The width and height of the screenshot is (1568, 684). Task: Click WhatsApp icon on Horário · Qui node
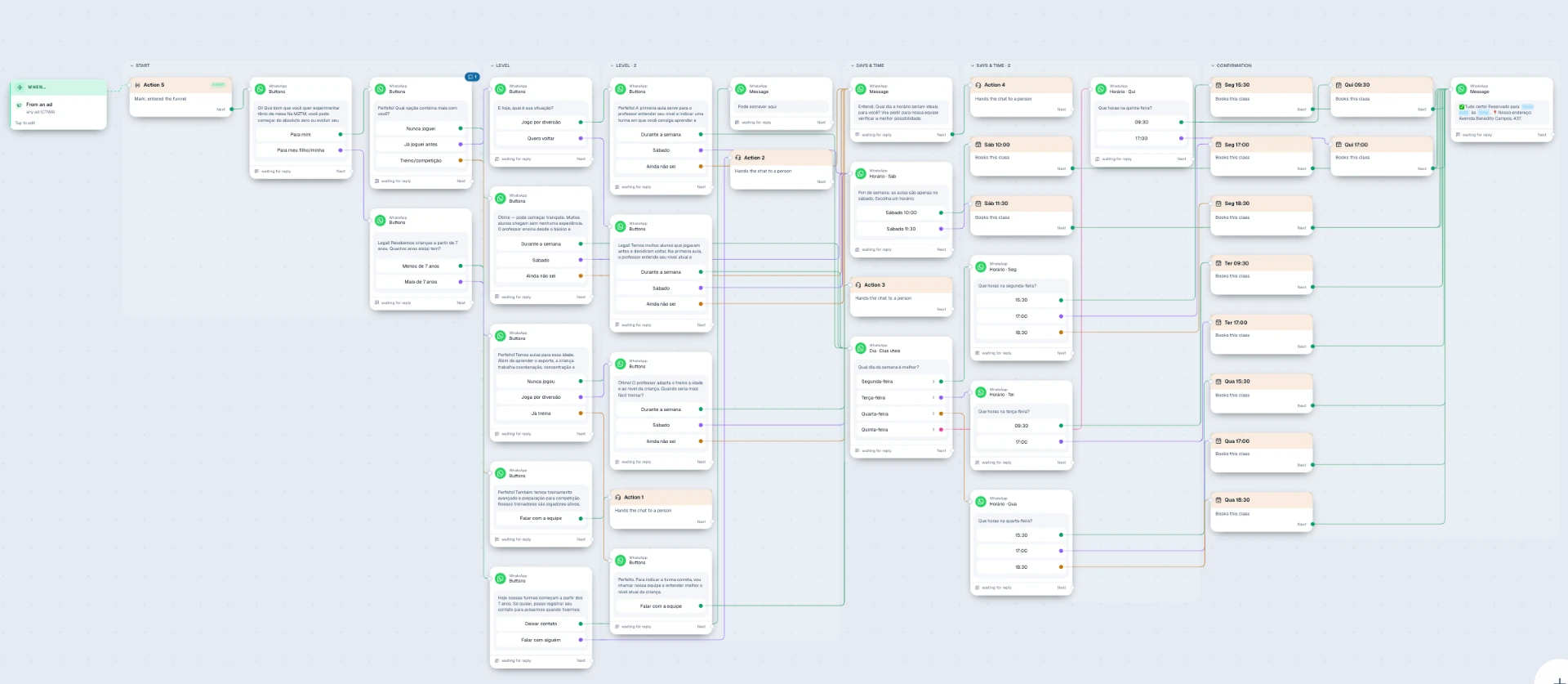pos(1101,89)
